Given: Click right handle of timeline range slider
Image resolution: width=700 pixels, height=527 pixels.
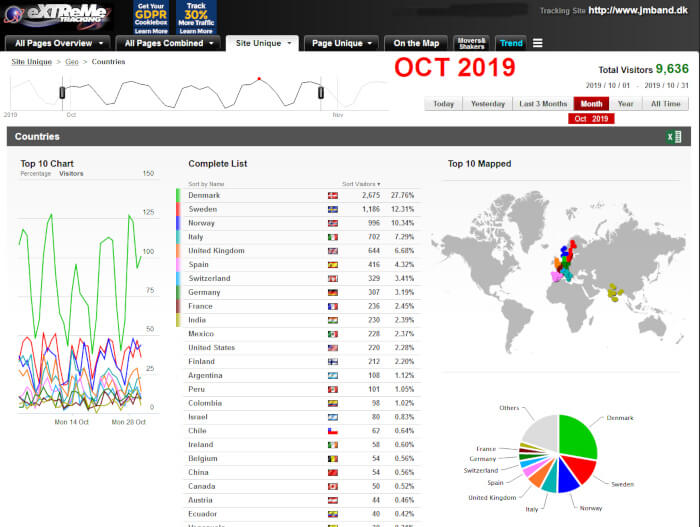Looking at the screenshot, I should (x=321, y=92).
